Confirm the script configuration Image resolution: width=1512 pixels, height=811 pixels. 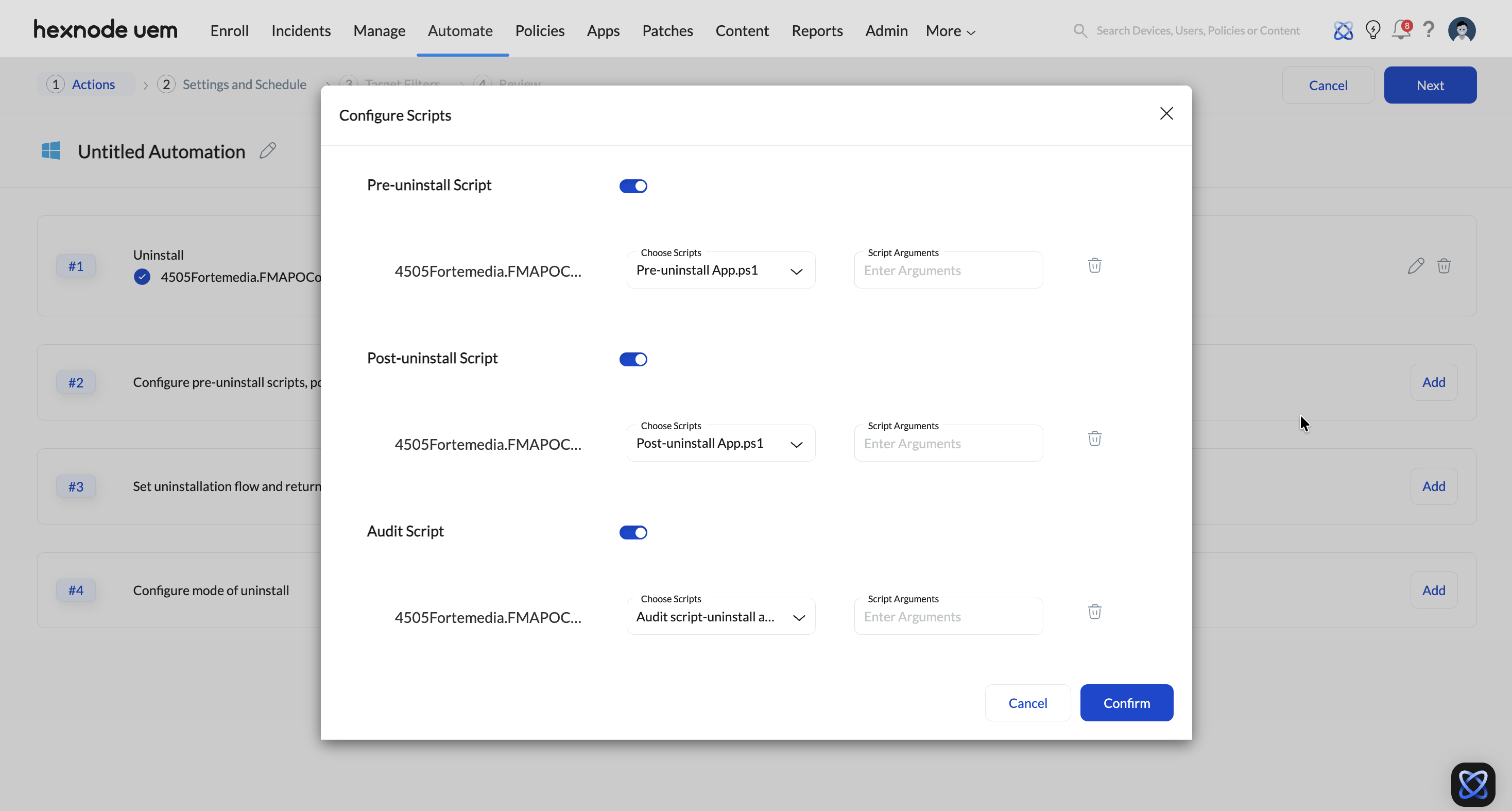coord(1126,703)
